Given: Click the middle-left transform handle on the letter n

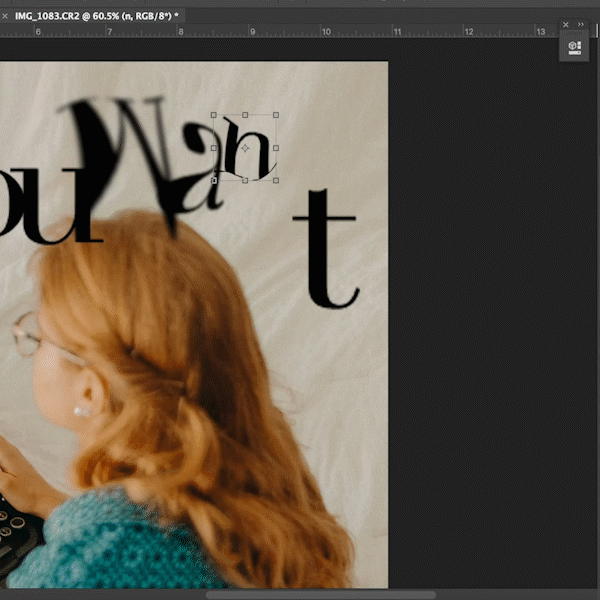Looking at the screenshot, I should pyautogui.click(x=214, y=148).
